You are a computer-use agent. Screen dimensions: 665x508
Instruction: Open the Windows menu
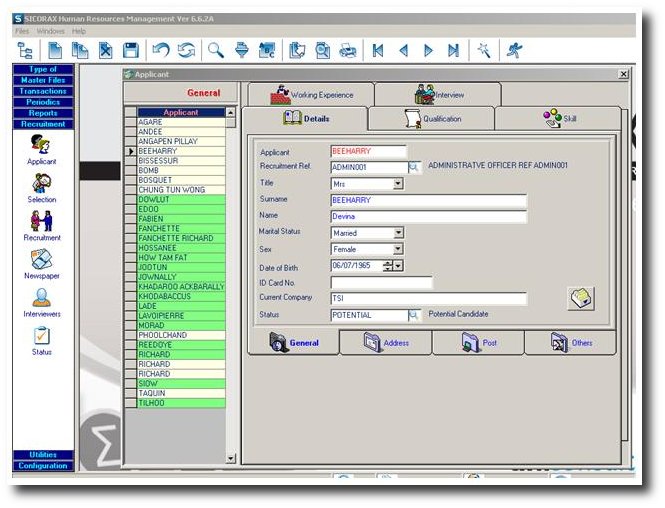click(50, 31)
